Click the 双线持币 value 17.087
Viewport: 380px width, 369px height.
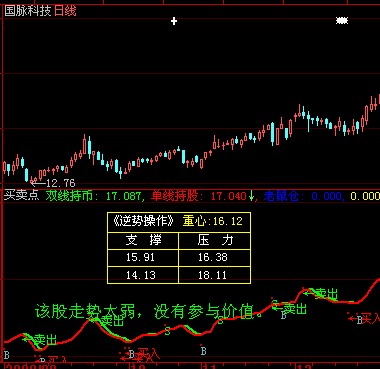(123, 196)
